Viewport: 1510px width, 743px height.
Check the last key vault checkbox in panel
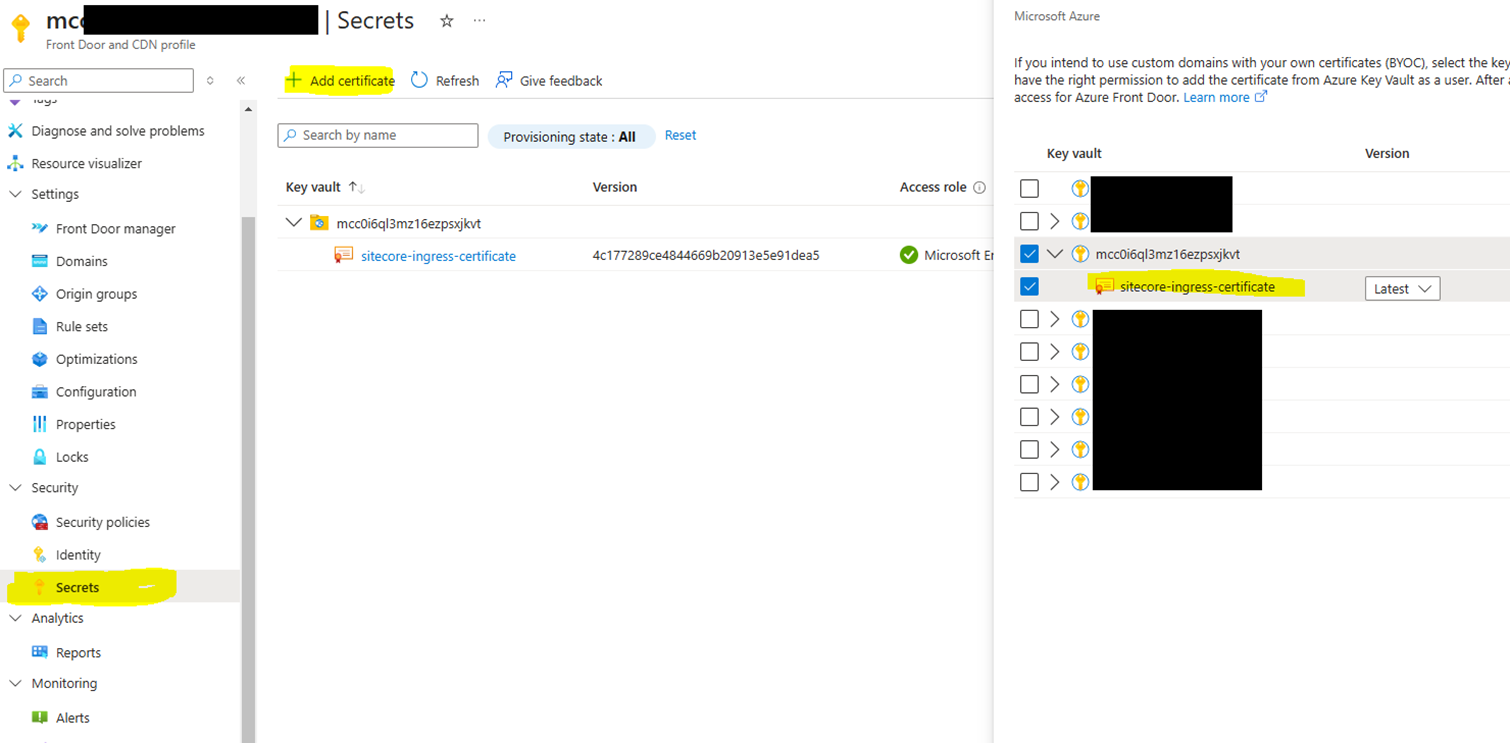tap(1029, 482)
